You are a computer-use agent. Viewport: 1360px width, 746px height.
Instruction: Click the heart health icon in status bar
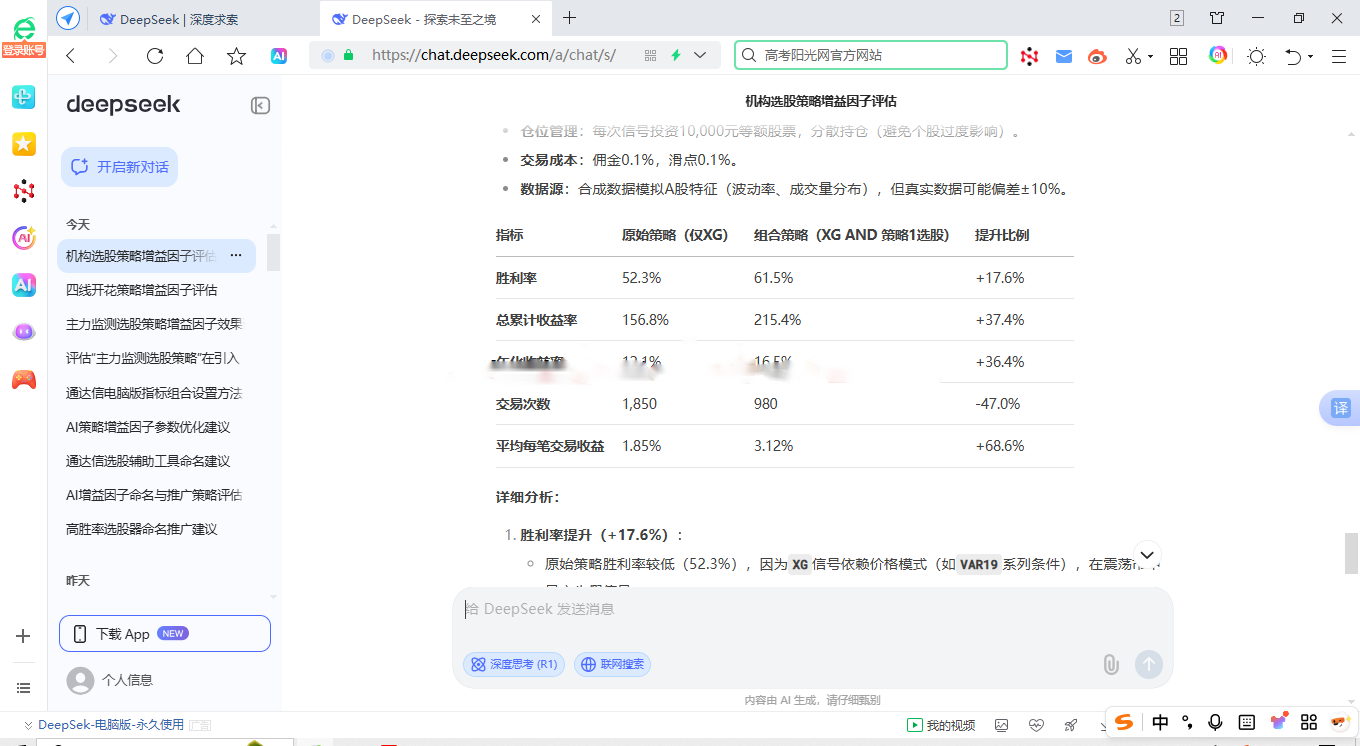click(x=1036, y=725)
